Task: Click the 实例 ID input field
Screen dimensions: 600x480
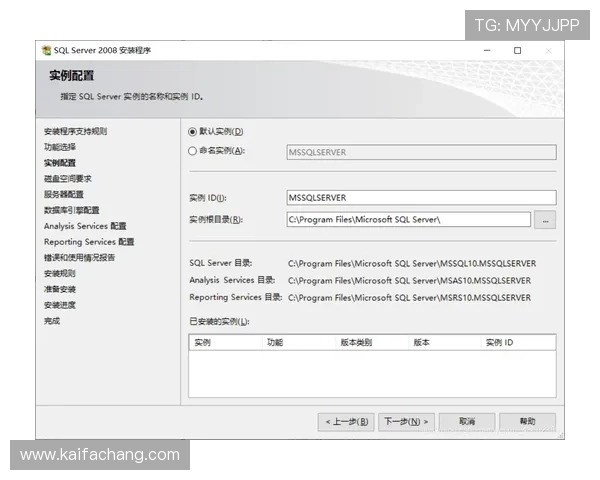Action: pyautogui.click(x=421, y=198)
